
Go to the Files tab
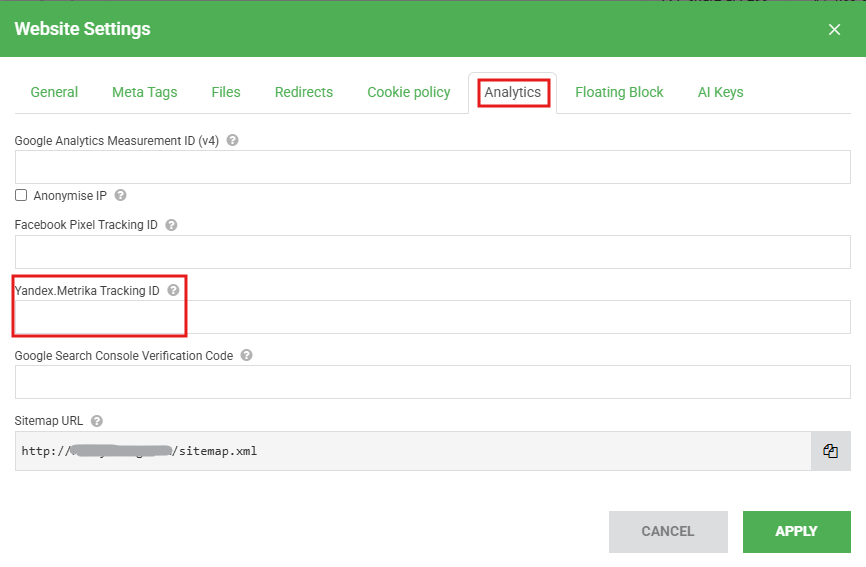point(226,92)
